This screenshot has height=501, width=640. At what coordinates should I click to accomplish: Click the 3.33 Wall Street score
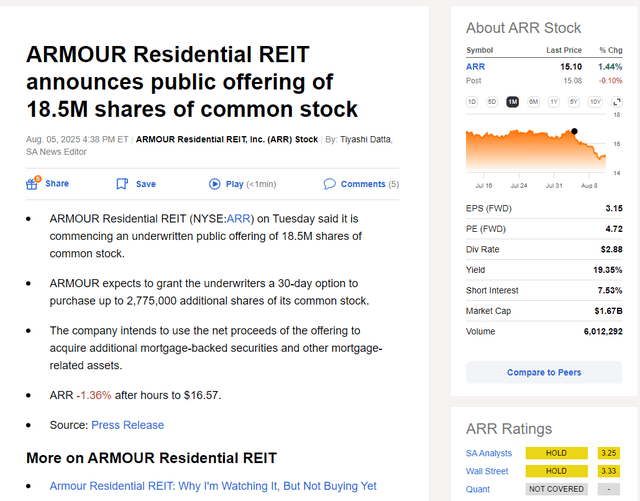coord(609,471)
